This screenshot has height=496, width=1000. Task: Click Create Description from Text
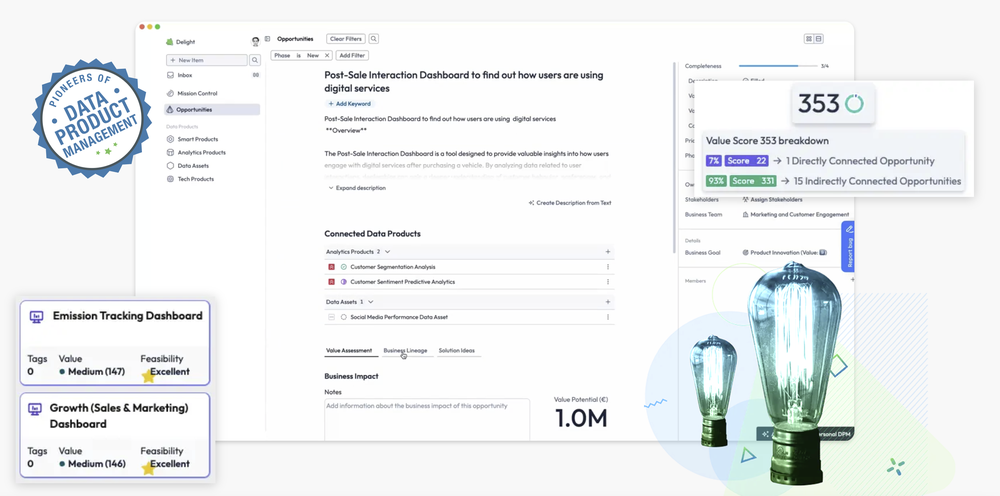click(570, 203)
